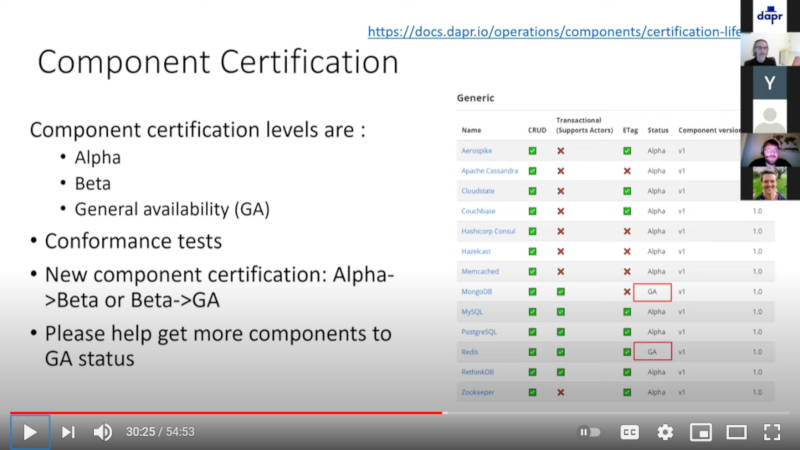Click the General availability (GA) bullet
800x450 pixels.
click(172, 209)
